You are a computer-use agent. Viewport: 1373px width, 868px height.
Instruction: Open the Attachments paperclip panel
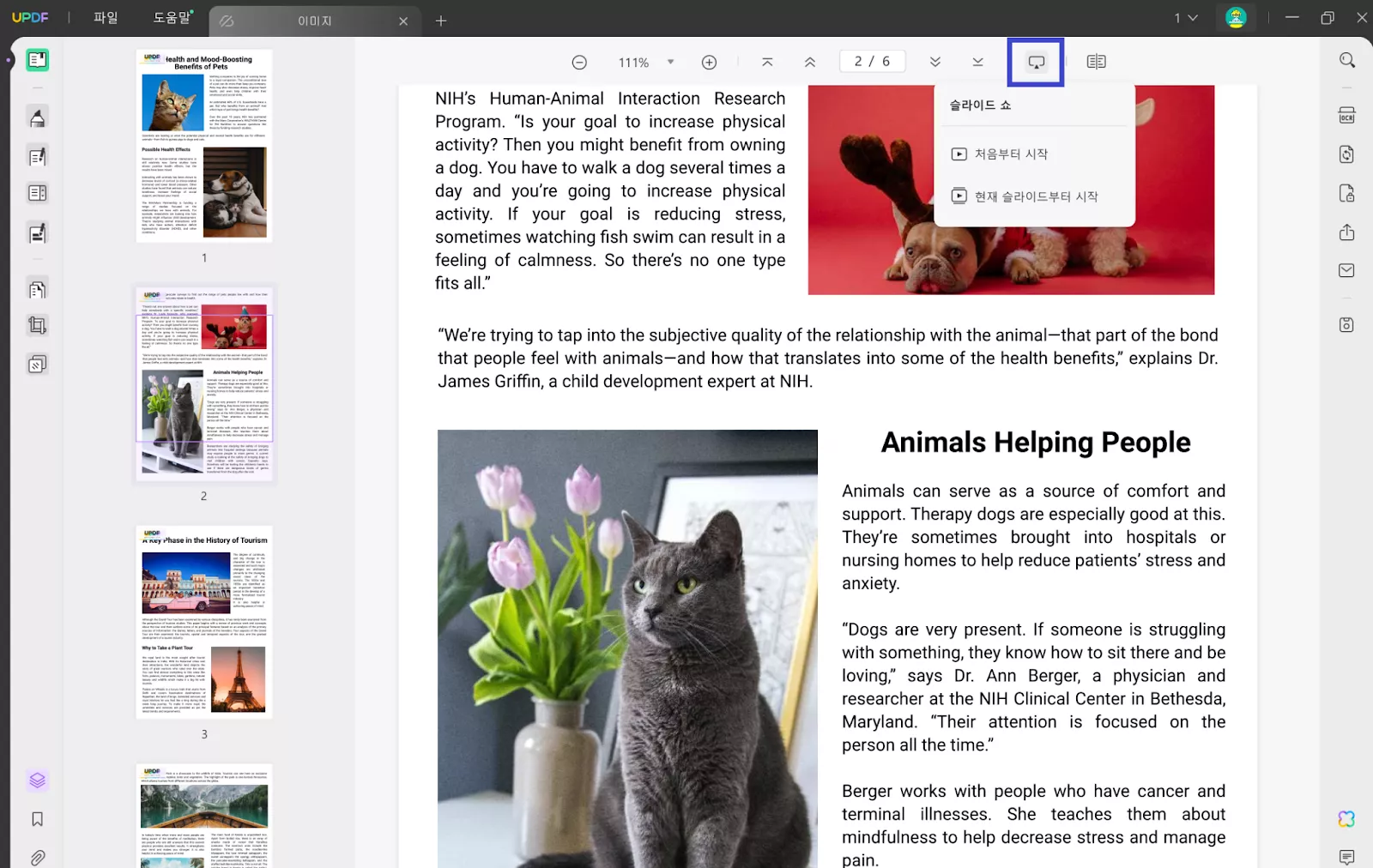click(x=37, y=858)
